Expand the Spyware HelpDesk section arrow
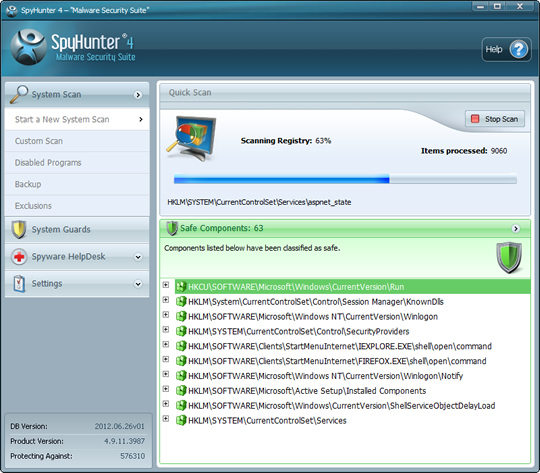 138,257
